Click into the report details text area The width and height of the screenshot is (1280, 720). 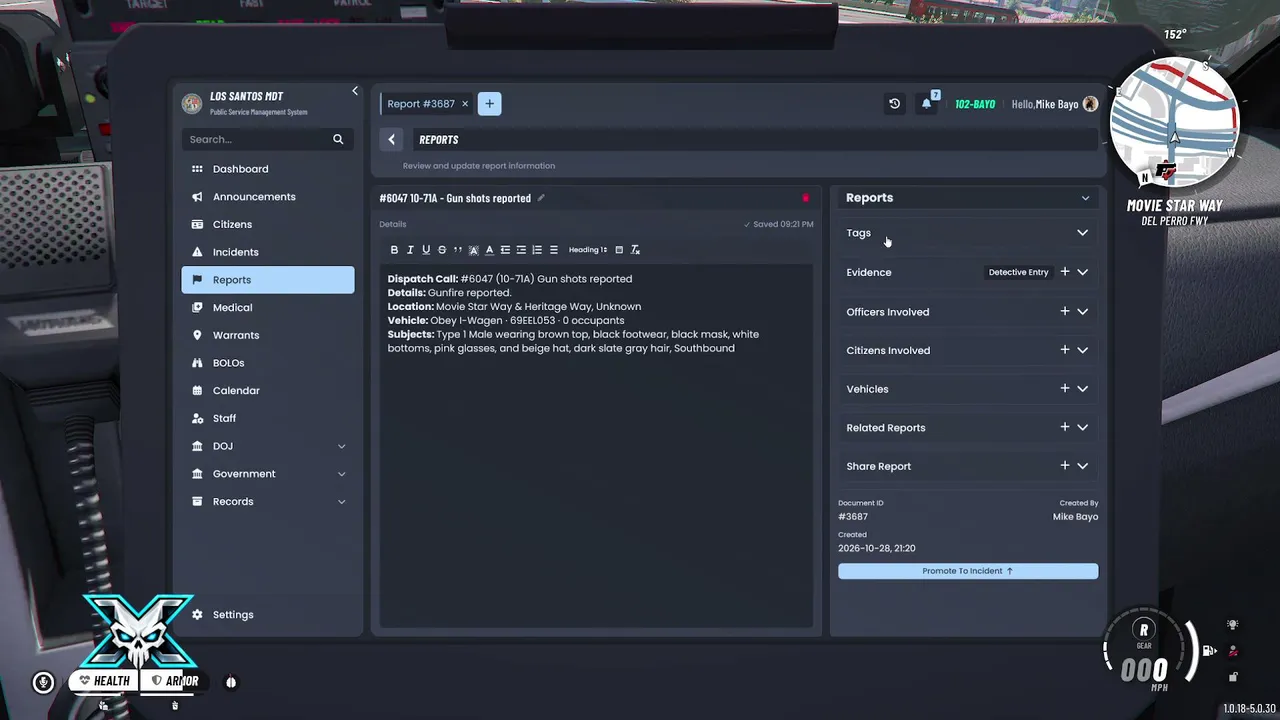pyautogui.click(x=596, y=445)
